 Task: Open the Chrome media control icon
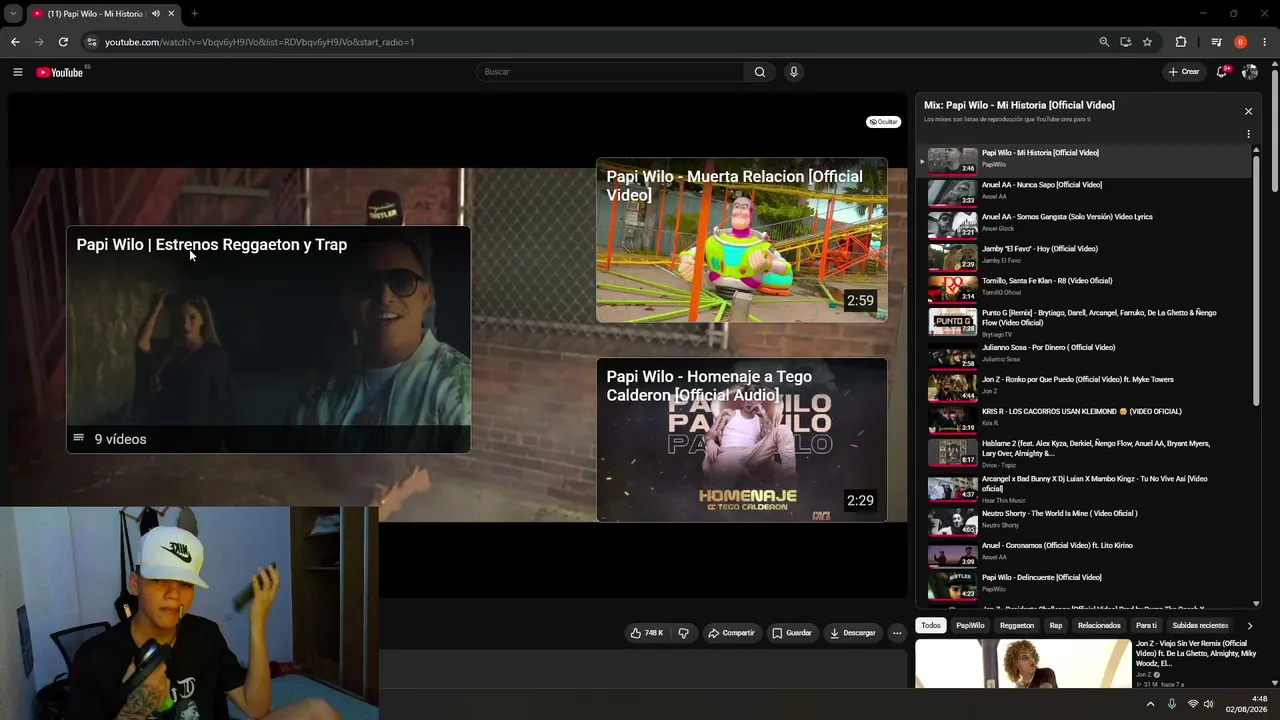(x=1216, y=42)
